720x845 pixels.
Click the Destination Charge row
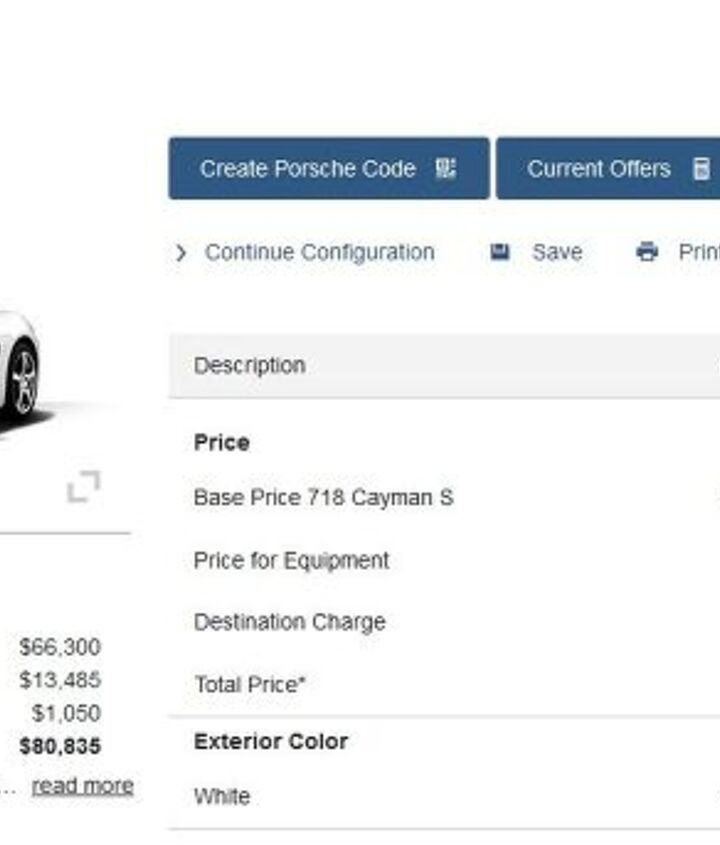point(289,622)
